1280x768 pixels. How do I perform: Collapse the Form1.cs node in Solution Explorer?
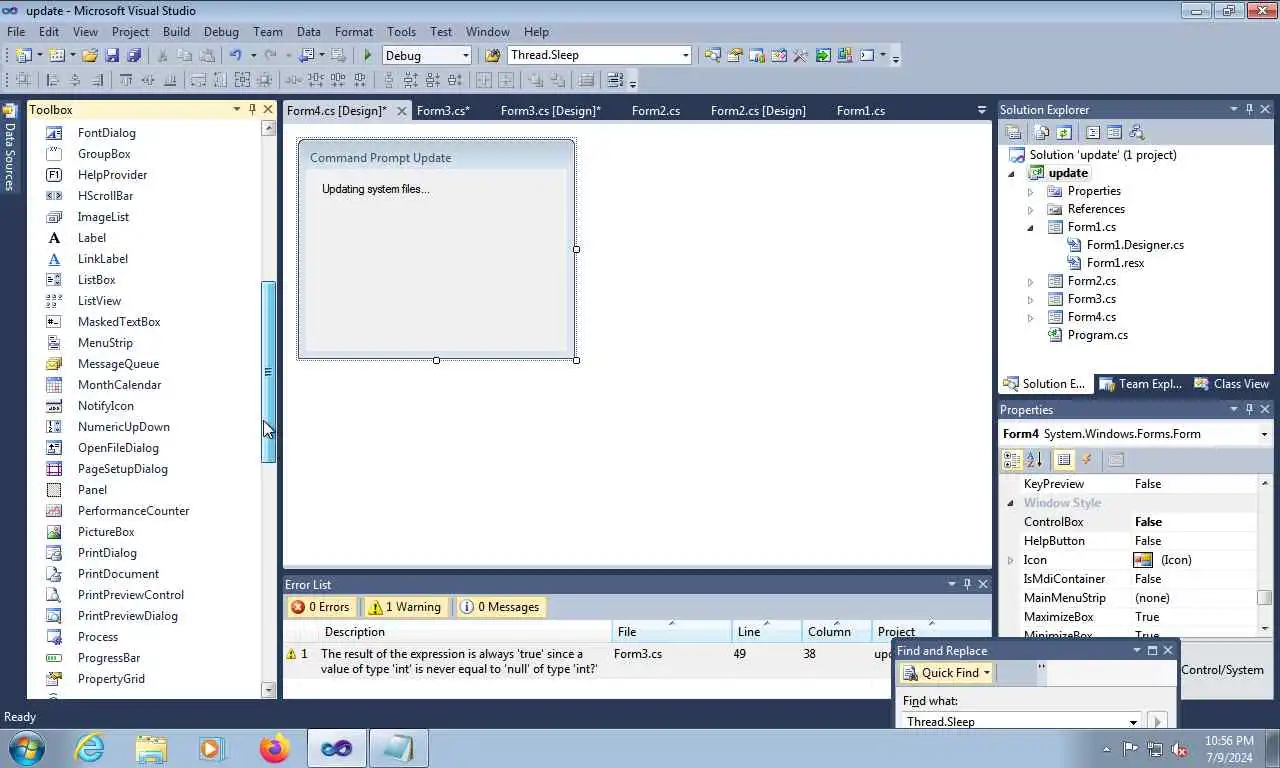(1031, 227)
